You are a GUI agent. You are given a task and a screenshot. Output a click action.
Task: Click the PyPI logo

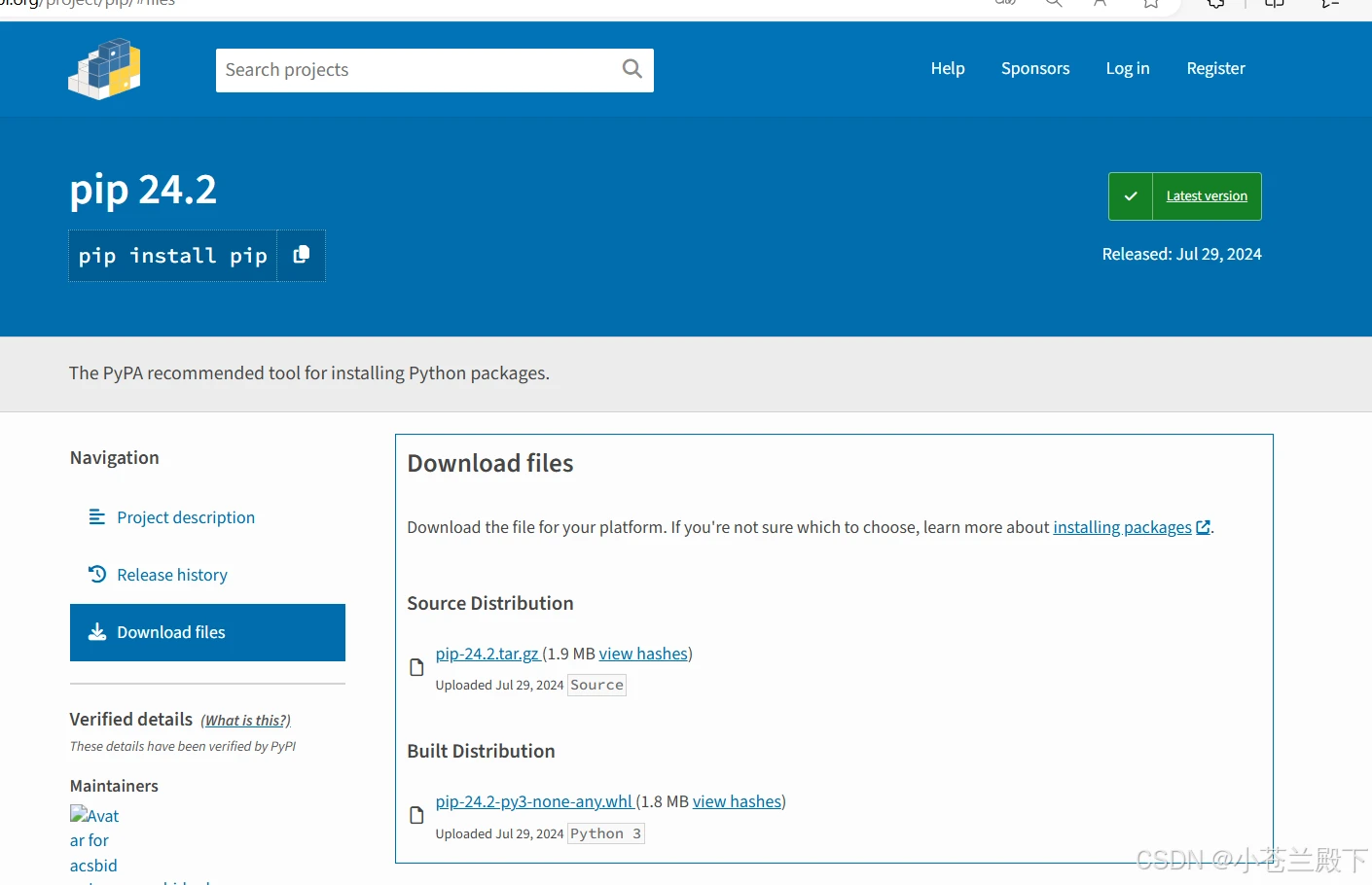(x=104, y=69)
